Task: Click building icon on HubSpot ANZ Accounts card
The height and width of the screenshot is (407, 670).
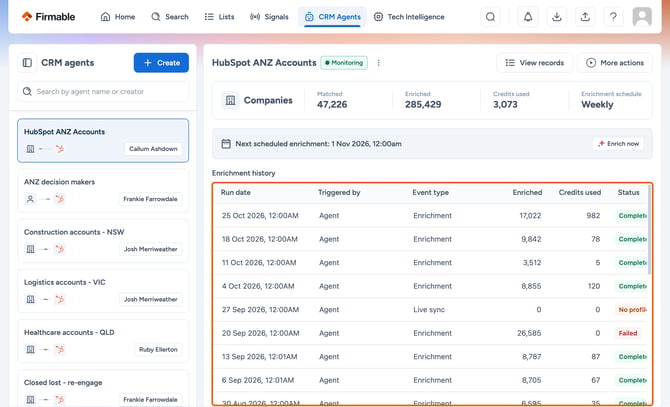Action: point(30,149)
